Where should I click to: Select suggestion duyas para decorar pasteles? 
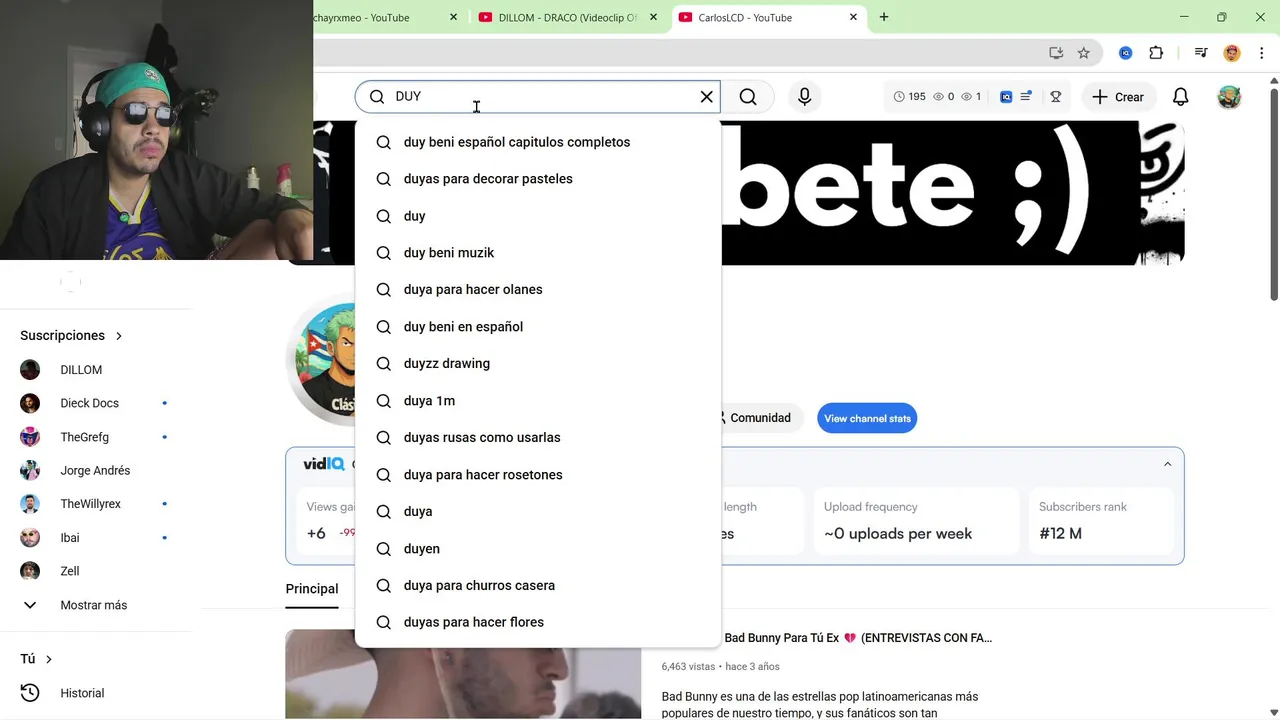point(538,179)
